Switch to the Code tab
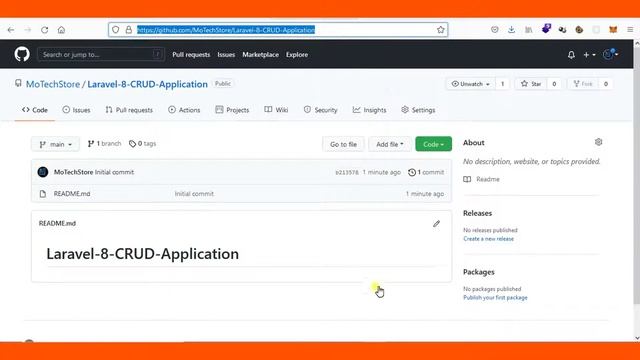Viewport: 640px width, 360px height. pos(35,110)
